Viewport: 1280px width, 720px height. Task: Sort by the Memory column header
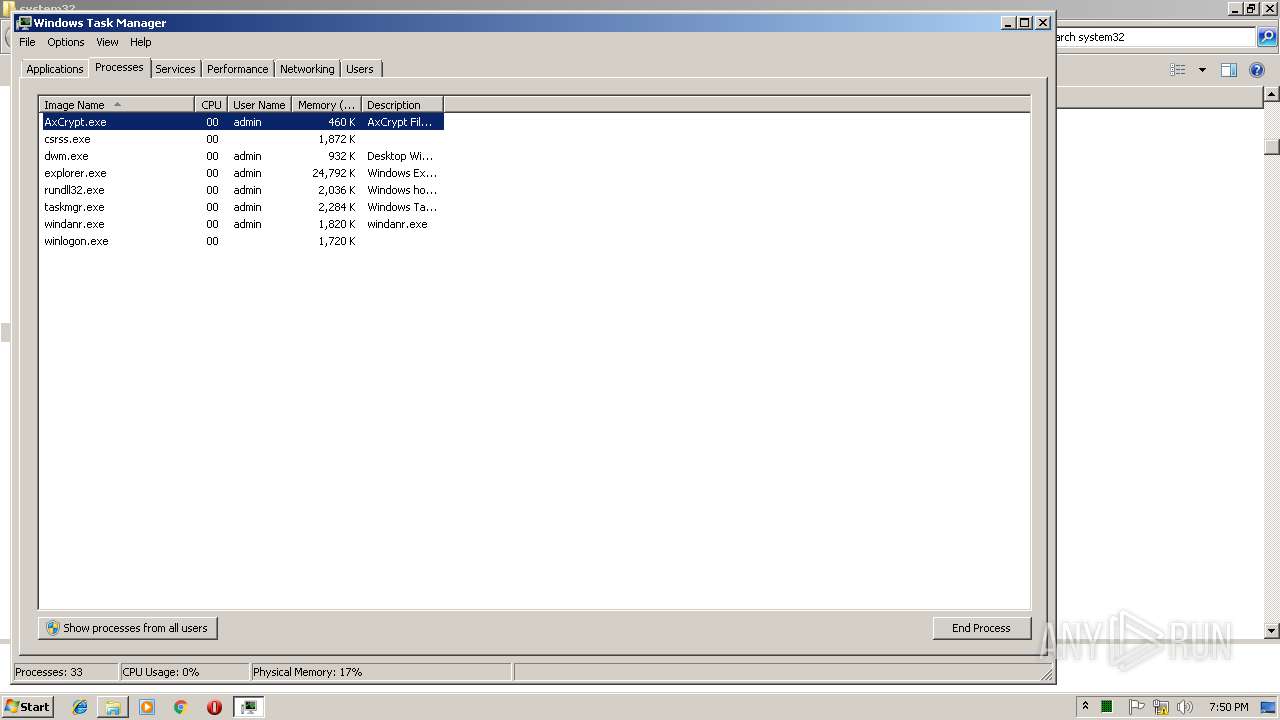(x=327, y=105)
